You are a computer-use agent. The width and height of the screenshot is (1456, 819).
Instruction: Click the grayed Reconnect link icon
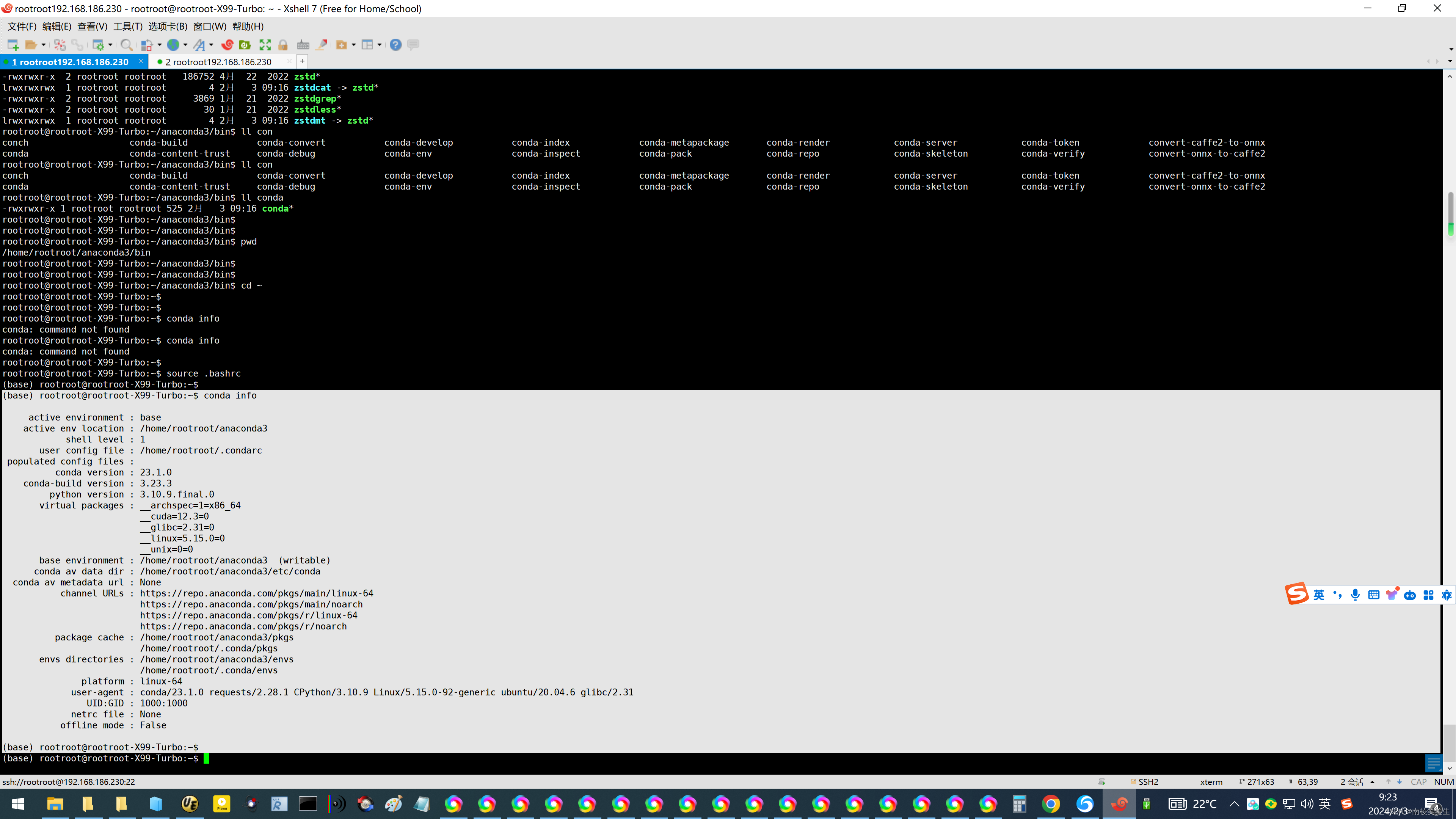[x=77, y=45]
